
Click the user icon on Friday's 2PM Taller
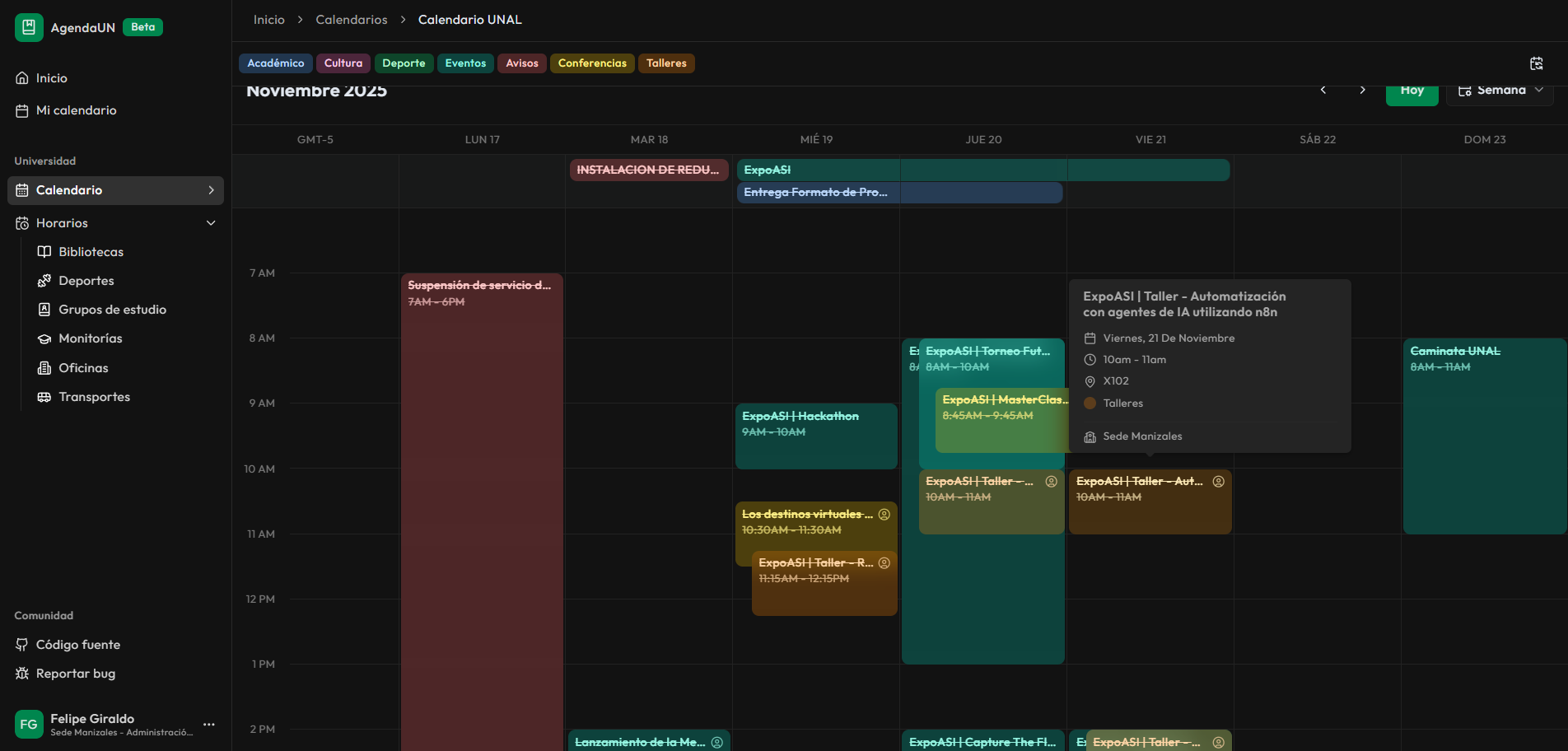tap(1219, 743)
